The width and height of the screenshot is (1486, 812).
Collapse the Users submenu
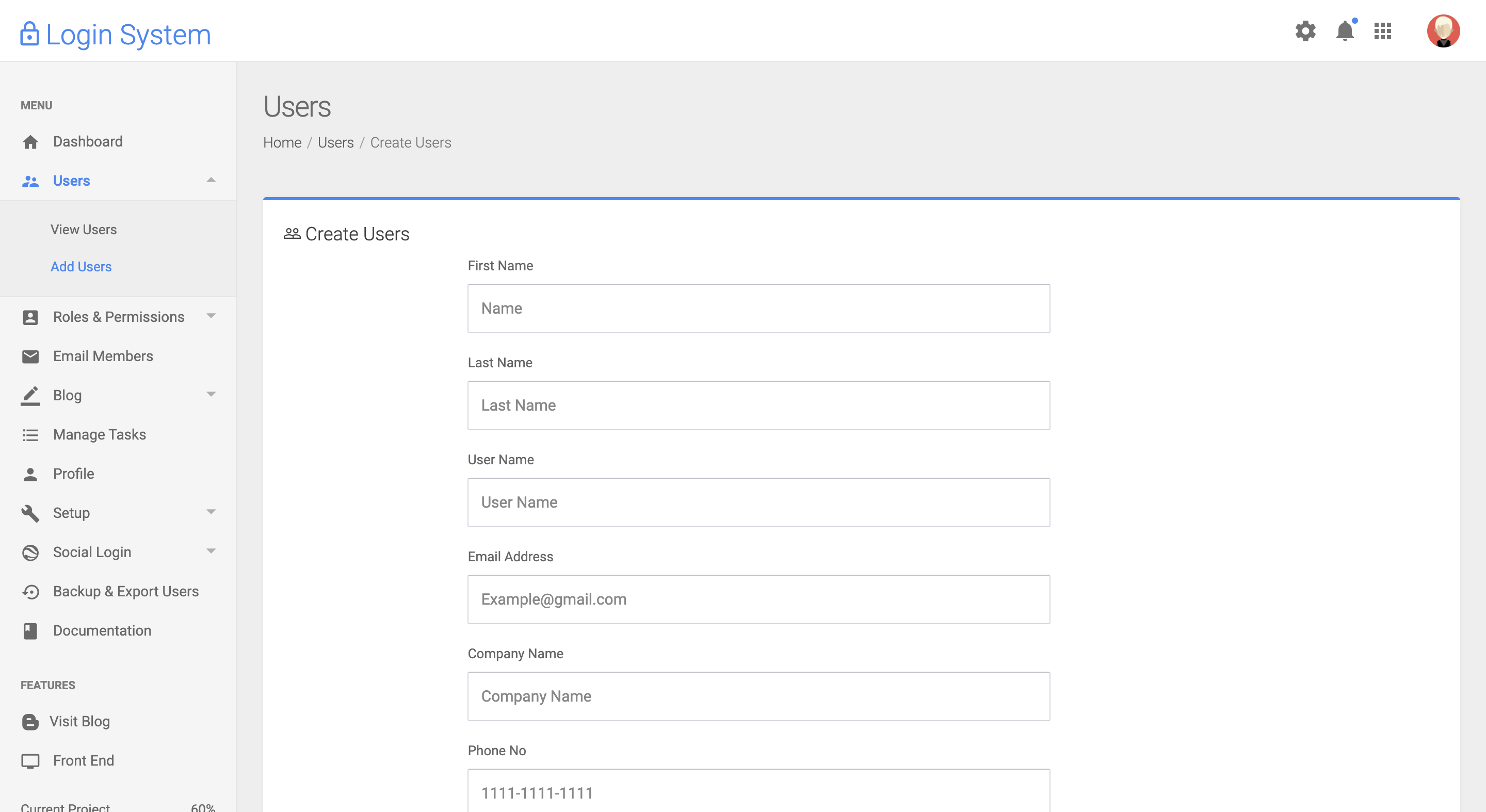[x=211, y=181]
